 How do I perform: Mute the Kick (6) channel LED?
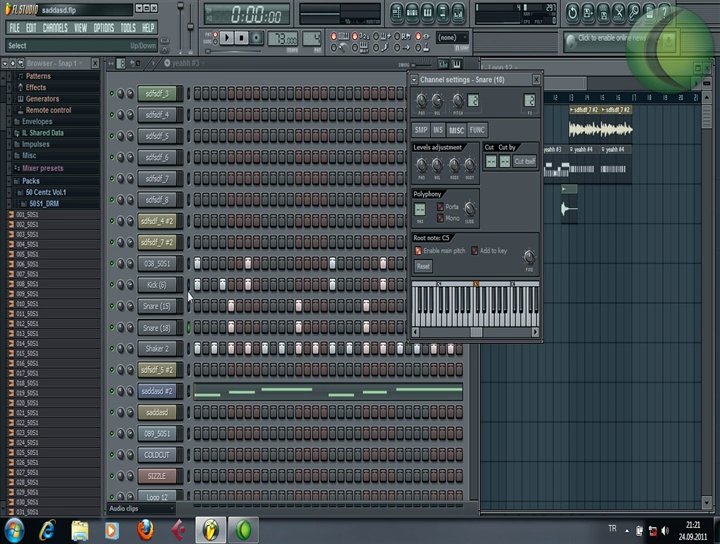click(x=112, y=285)
